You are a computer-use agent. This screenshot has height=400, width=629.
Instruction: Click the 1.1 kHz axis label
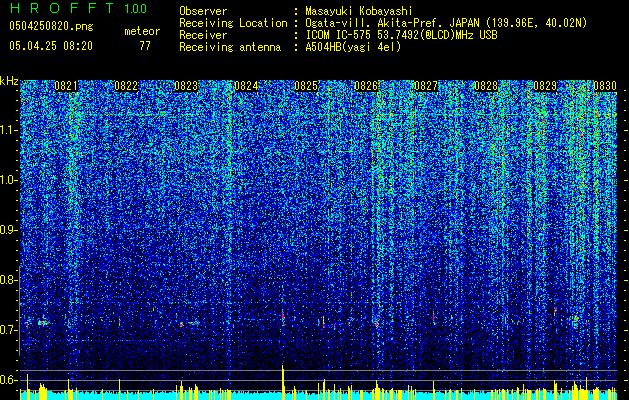pos(9,130)
